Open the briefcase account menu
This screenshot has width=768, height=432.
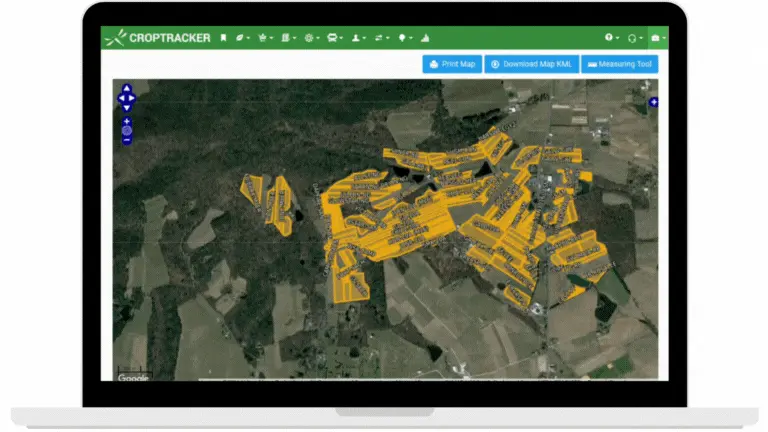(658, 38)
